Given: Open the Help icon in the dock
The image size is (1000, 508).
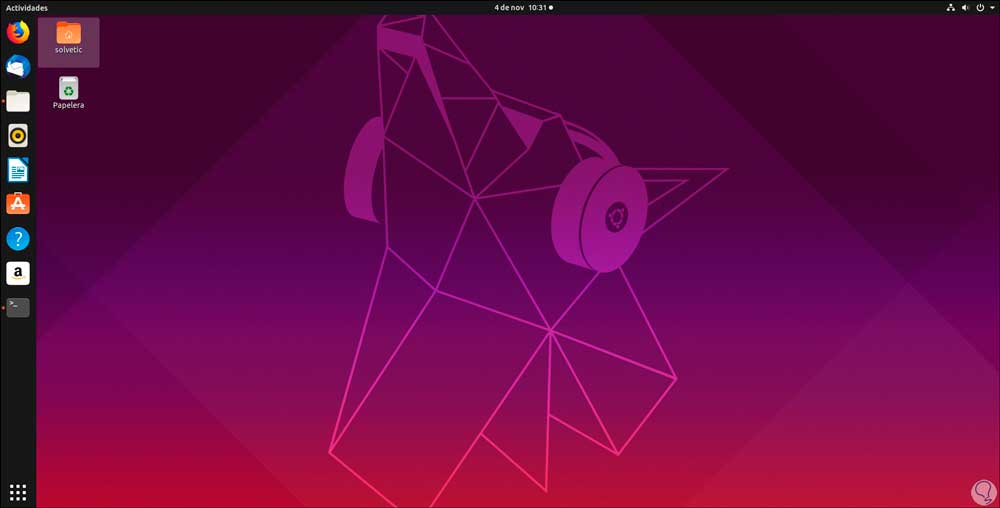Looking at the screenshot, I should click(18, 239).
